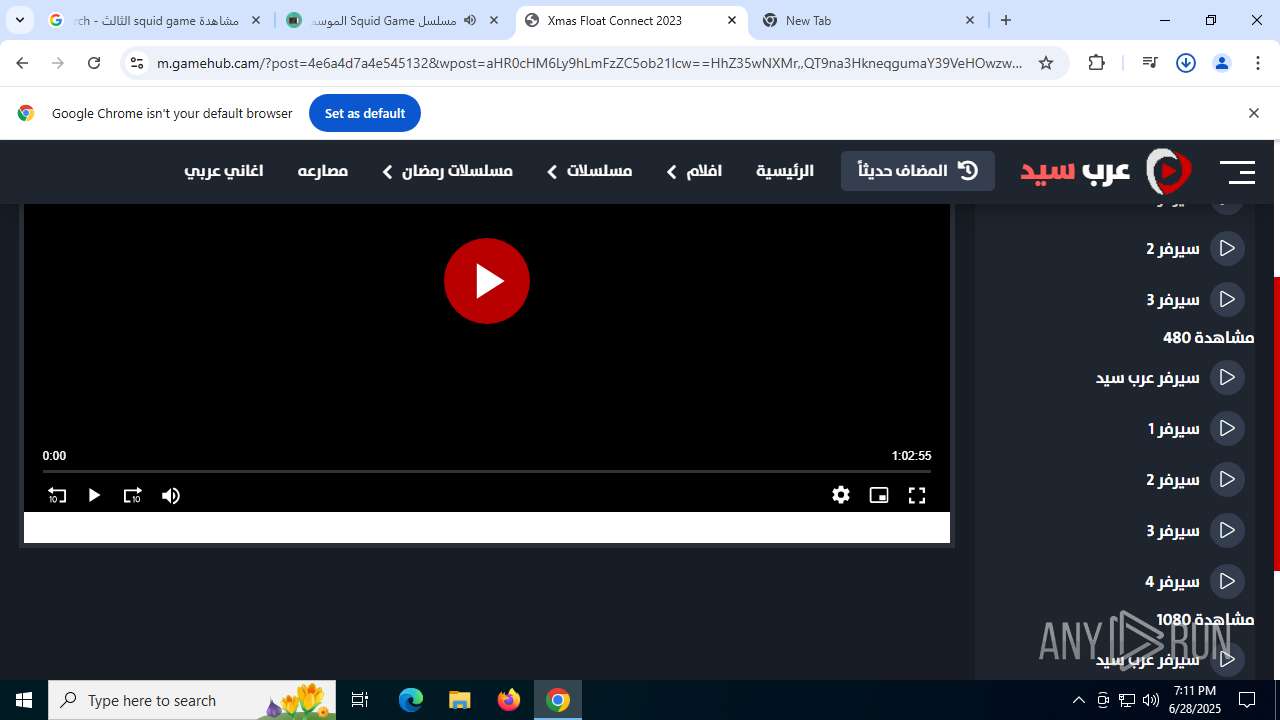Expand the مسلسلات رمضان menu
Screen dimensions: 1280x720
(x=447, y=171)
